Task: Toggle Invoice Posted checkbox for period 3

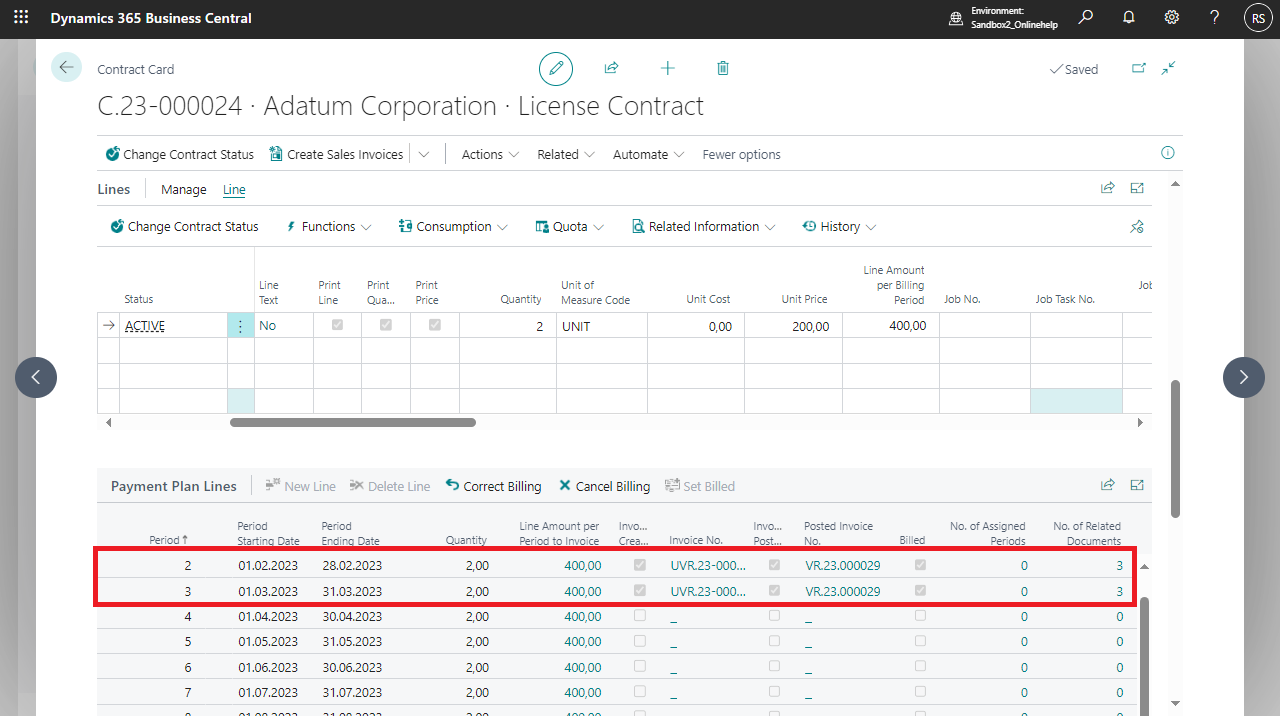Action: 774,591
